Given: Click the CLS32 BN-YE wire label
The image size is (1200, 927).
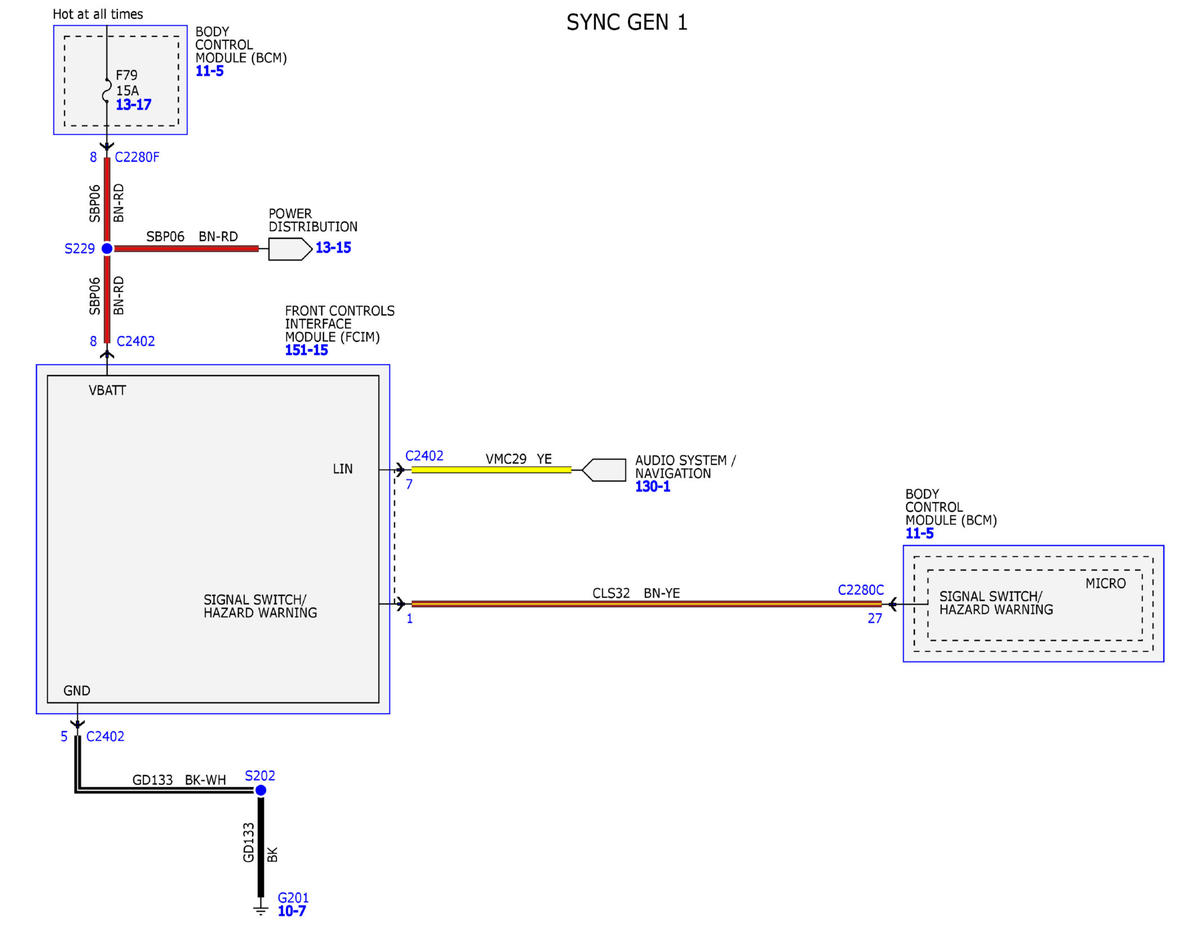Looking at the screenshot, I should 636,593.
